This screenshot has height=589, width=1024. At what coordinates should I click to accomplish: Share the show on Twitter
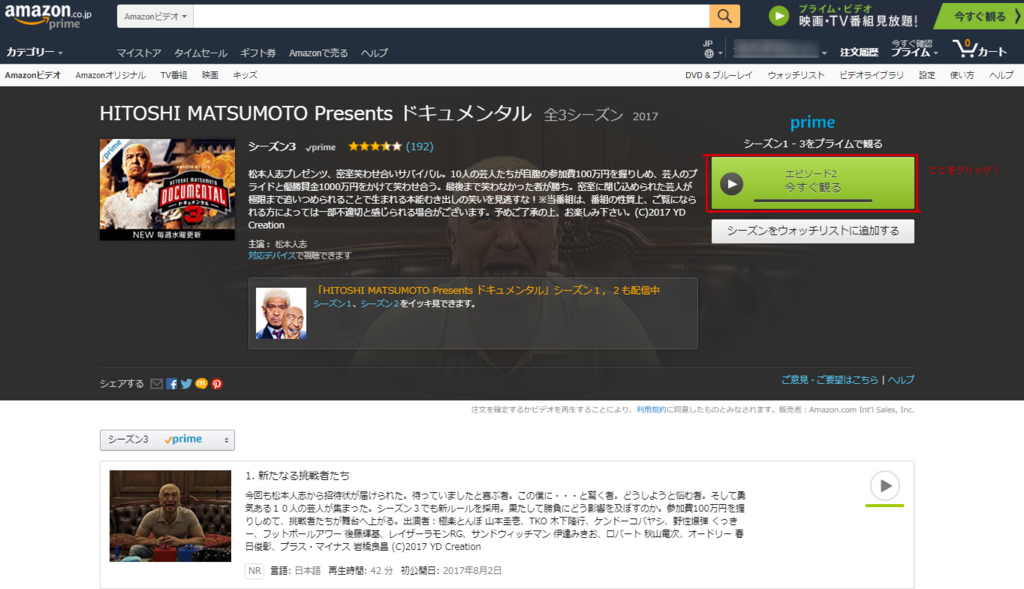coord(186,384)
